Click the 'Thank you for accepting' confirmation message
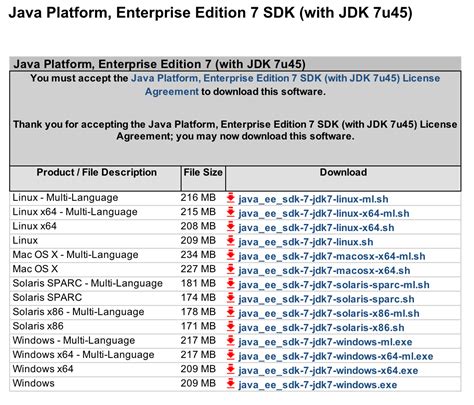The image size is (474, 405). pos(235,130)
